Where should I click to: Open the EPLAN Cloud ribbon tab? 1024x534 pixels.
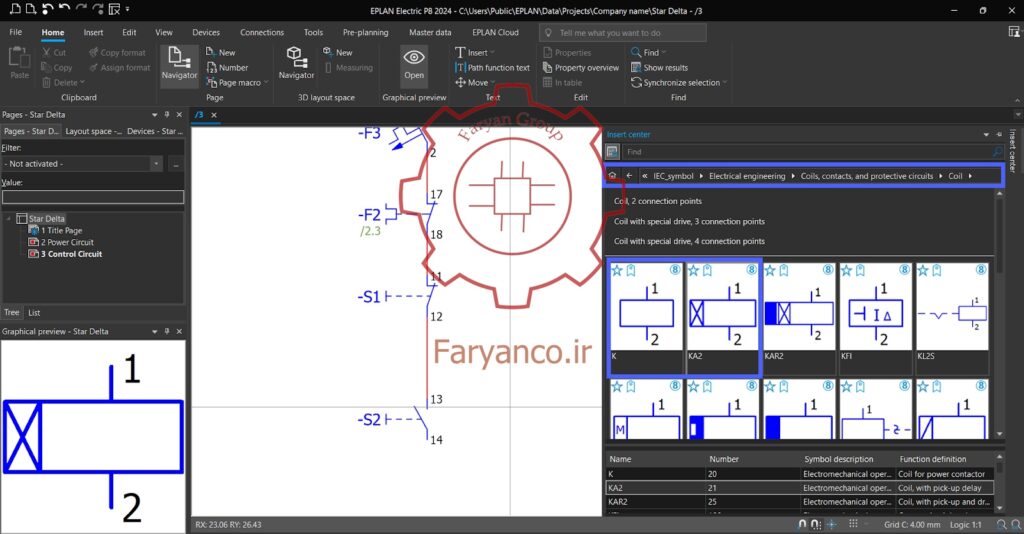coord(495,32)
